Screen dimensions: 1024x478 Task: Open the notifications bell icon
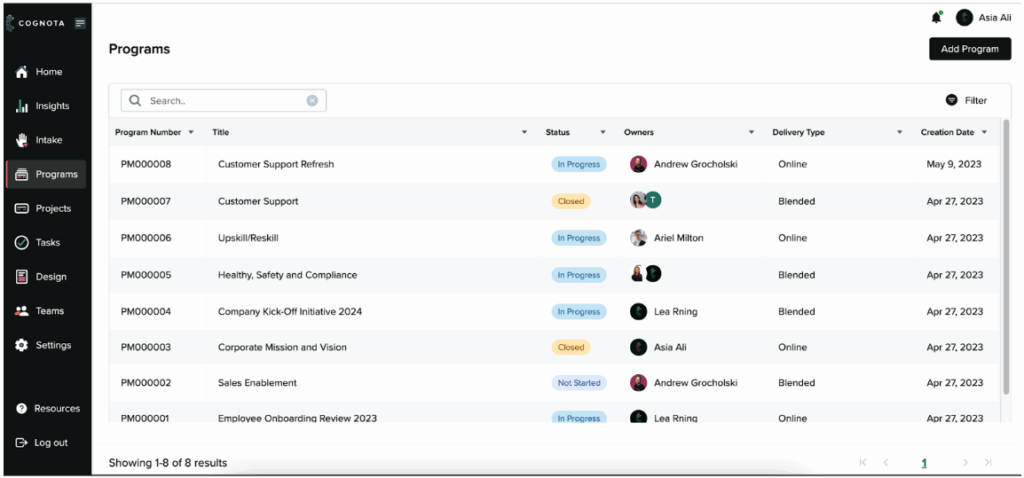tap(936, 17)
